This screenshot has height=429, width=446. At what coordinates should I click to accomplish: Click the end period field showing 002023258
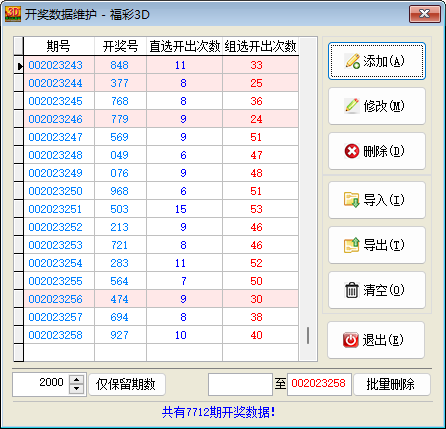[319, 384]
